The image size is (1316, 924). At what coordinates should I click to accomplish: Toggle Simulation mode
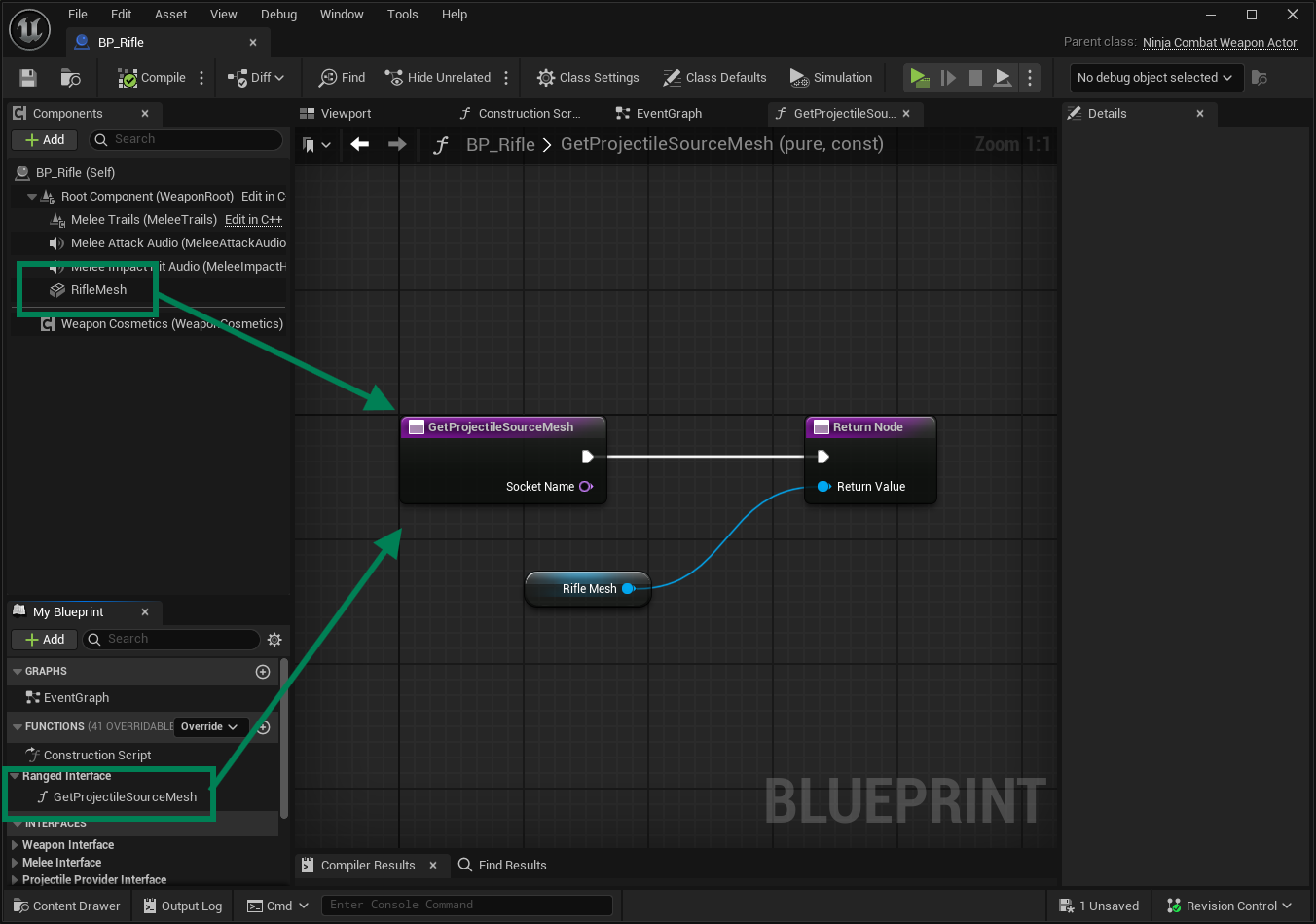[830, 78]
